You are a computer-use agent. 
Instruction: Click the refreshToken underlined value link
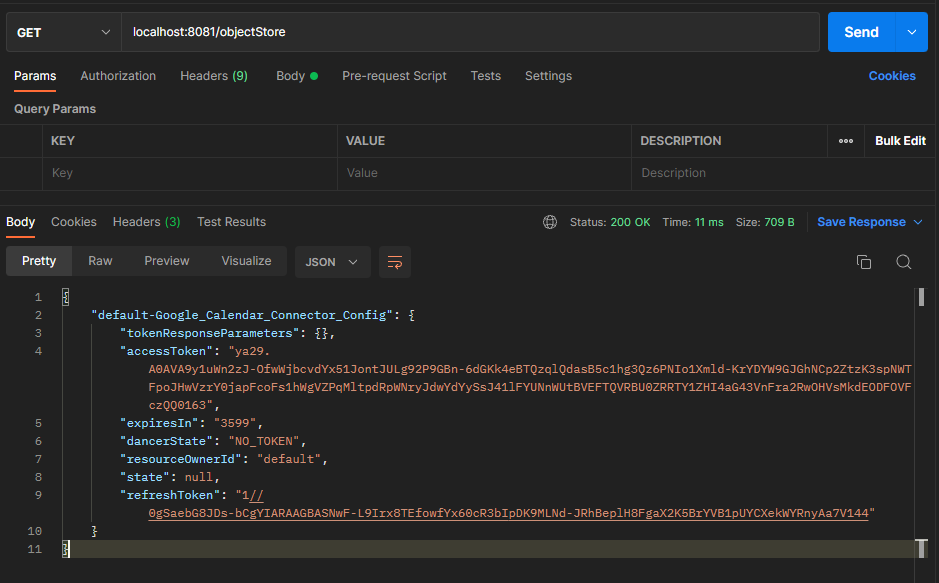508,513
